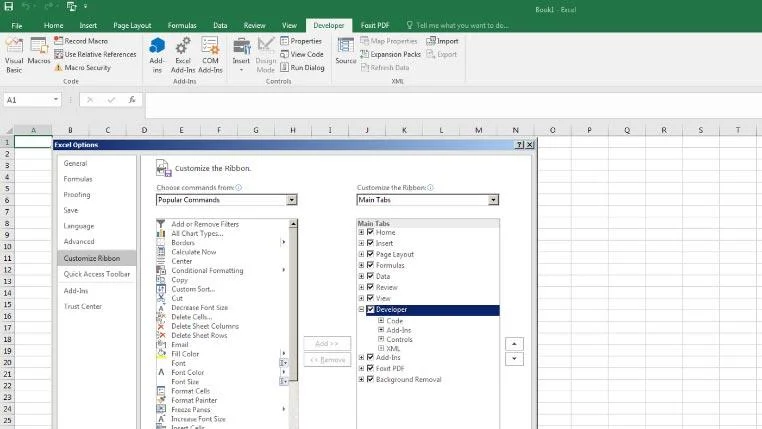Viewport: 762px width, 429px height.
Task: Switch to the Foxit PDF tab
Action: 375,25
